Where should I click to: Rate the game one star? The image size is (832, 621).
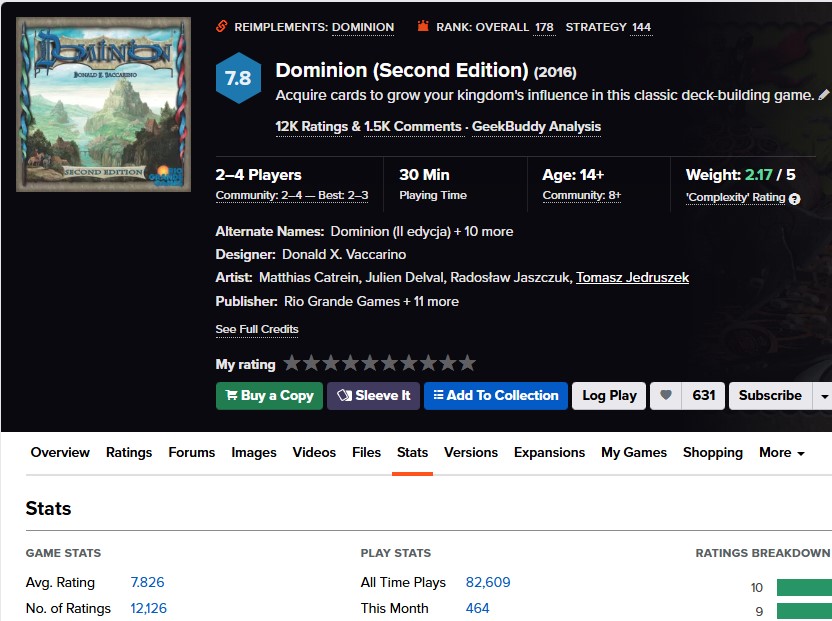(x=291, y=363)
